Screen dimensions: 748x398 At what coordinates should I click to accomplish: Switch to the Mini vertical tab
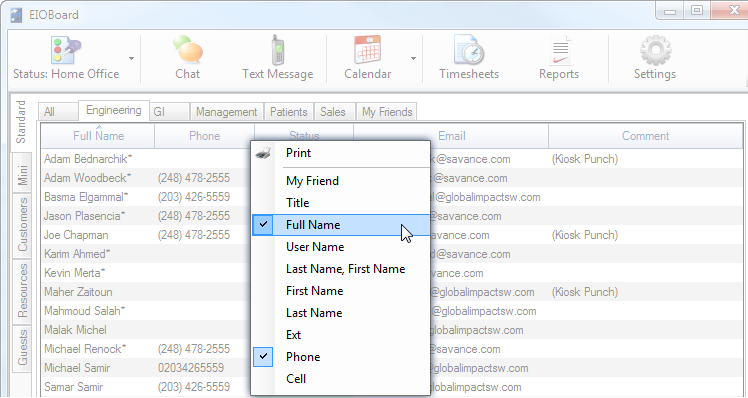pos(22,174)
